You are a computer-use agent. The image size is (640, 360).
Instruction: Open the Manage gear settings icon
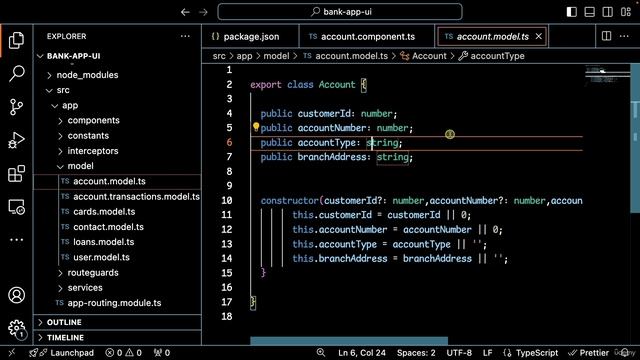point(16,328)
